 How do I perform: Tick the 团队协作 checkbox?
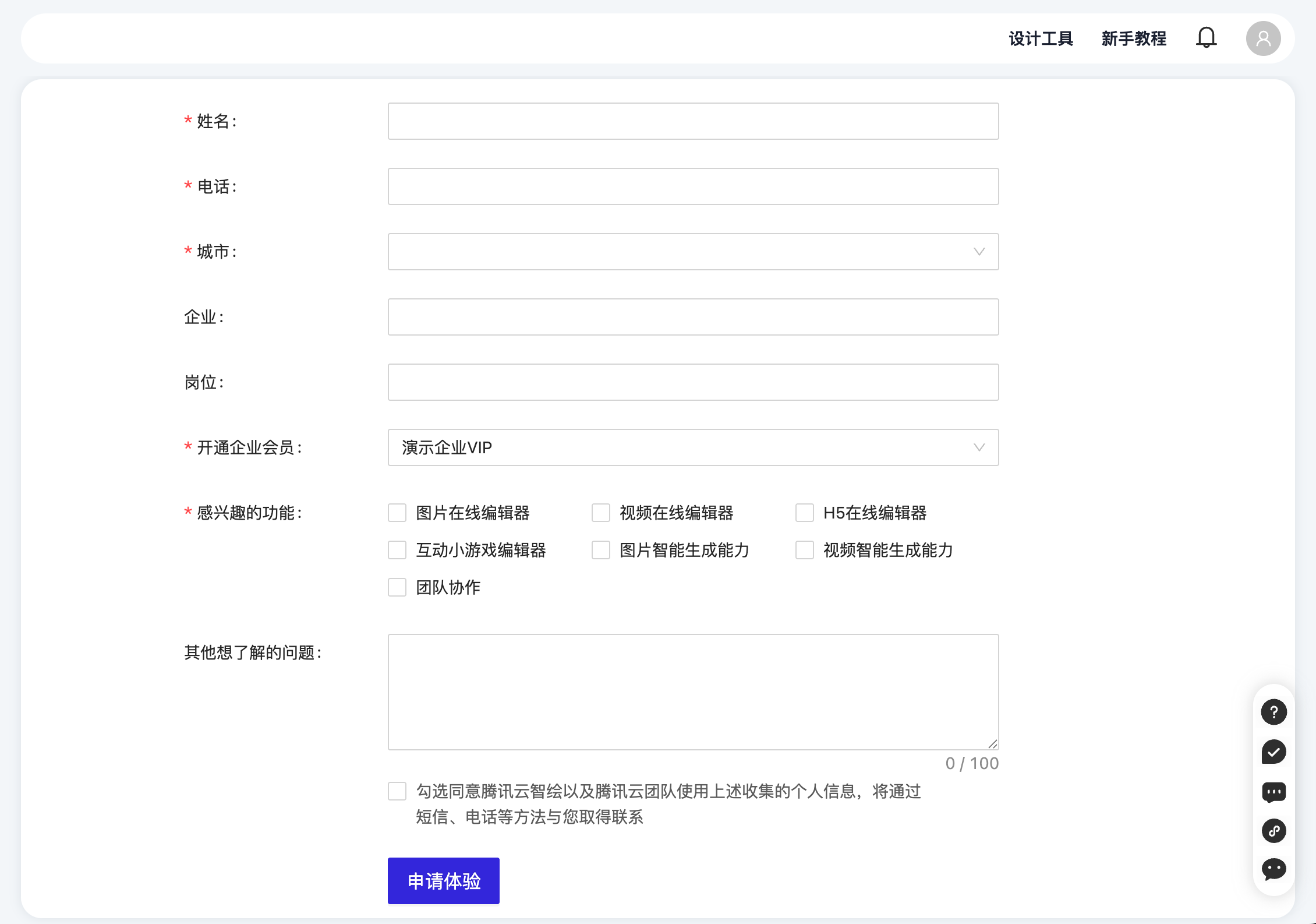[x=397, y=587]
